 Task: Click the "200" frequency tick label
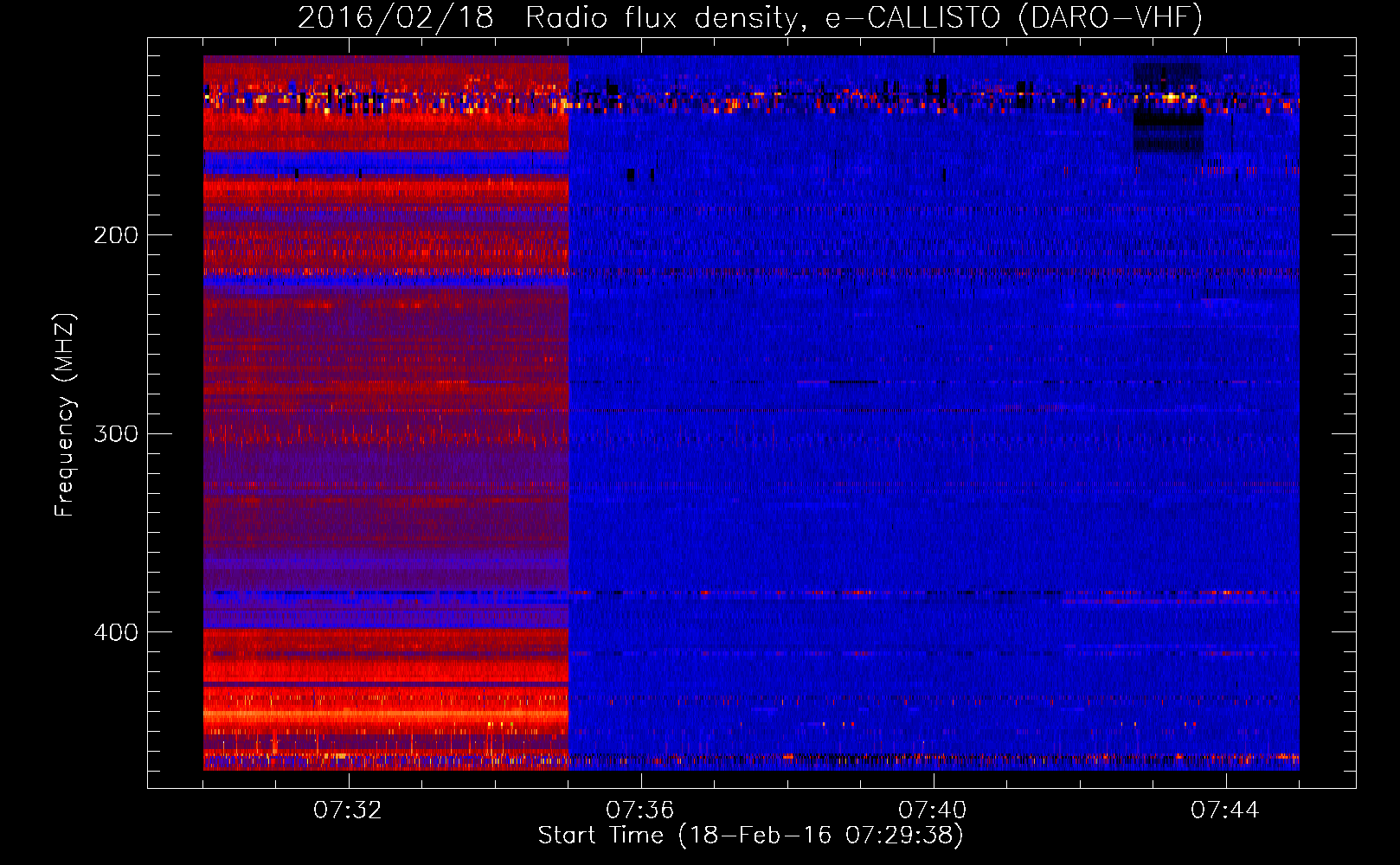pyautogui.click(x=116, y=235)
